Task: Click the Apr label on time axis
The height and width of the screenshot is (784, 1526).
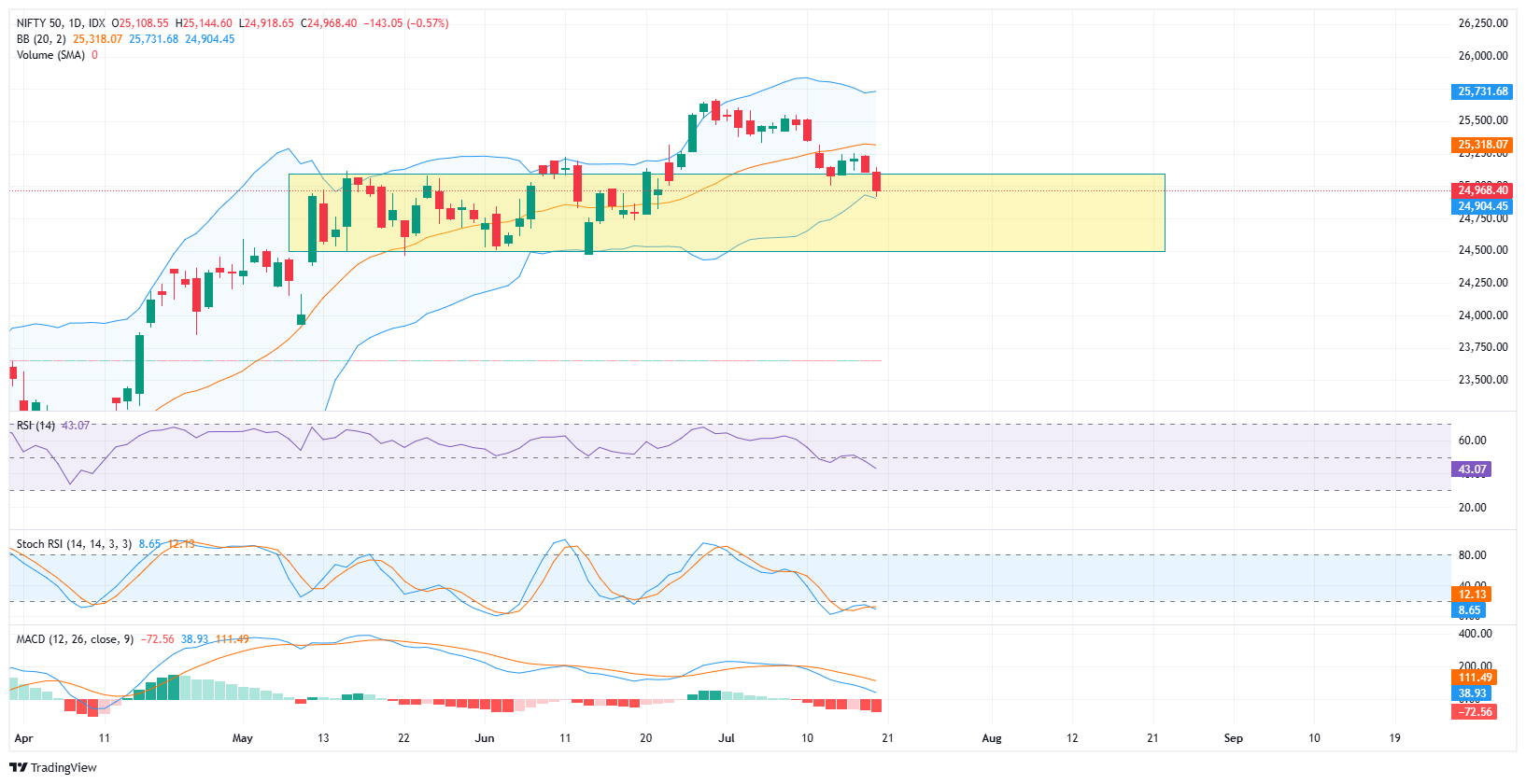Action: [24, 738]
